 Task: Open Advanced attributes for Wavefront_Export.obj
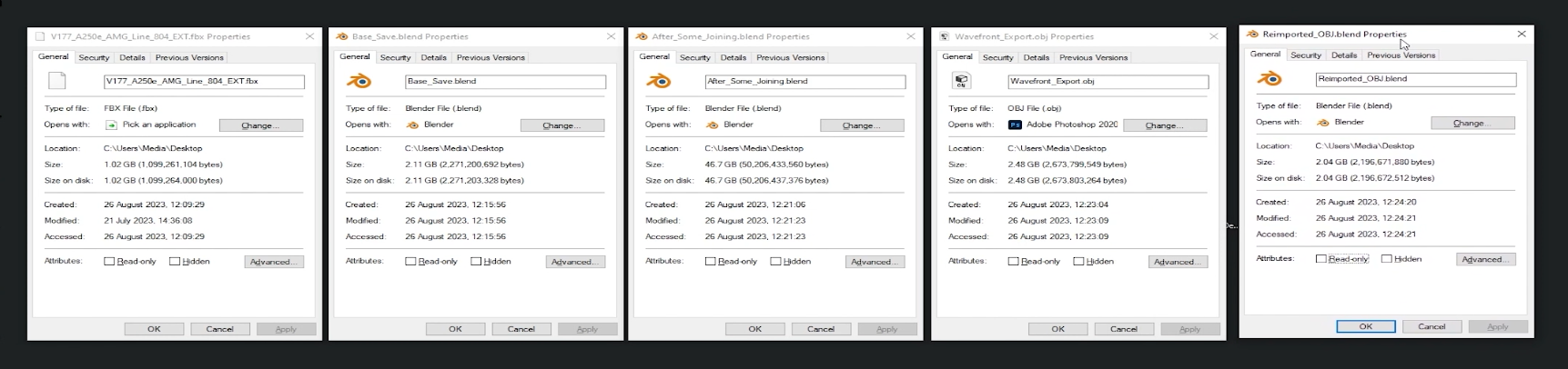pyautogui.click(x=1176, y=262)
